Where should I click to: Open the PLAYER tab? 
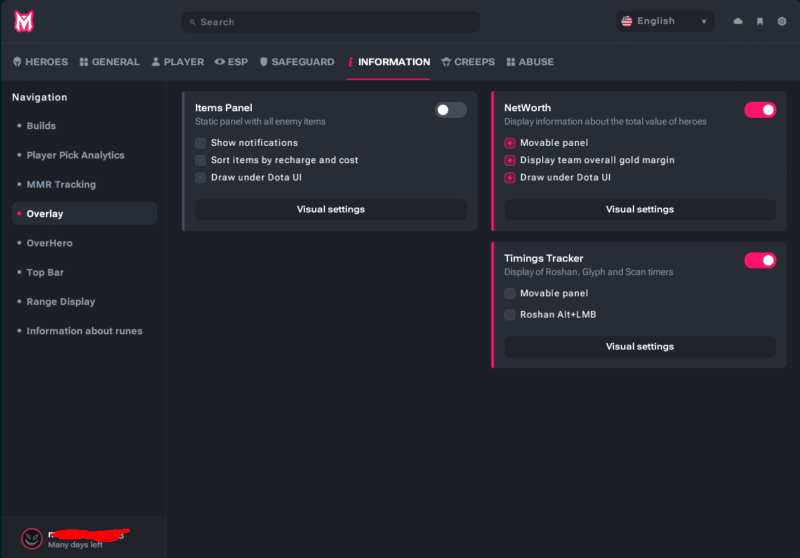[x=178, y=62]
